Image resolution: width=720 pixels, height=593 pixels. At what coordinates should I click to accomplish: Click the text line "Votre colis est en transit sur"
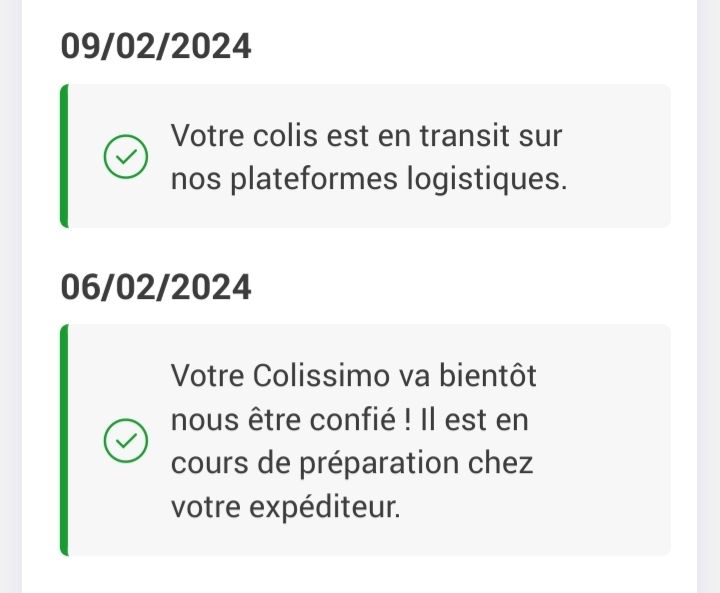click(366, 136)
